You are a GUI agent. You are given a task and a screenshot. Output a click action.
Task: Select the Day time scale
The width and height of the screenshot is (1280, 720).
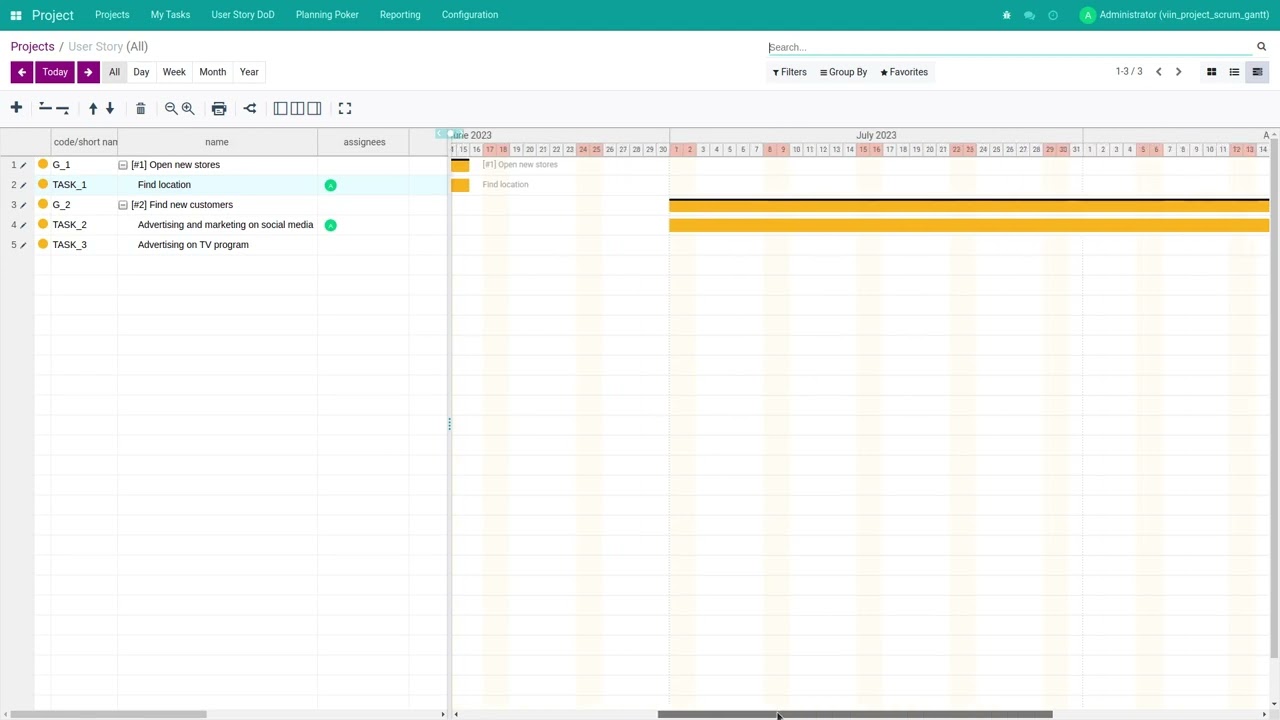pyautogui.click(x=141, y=72)
